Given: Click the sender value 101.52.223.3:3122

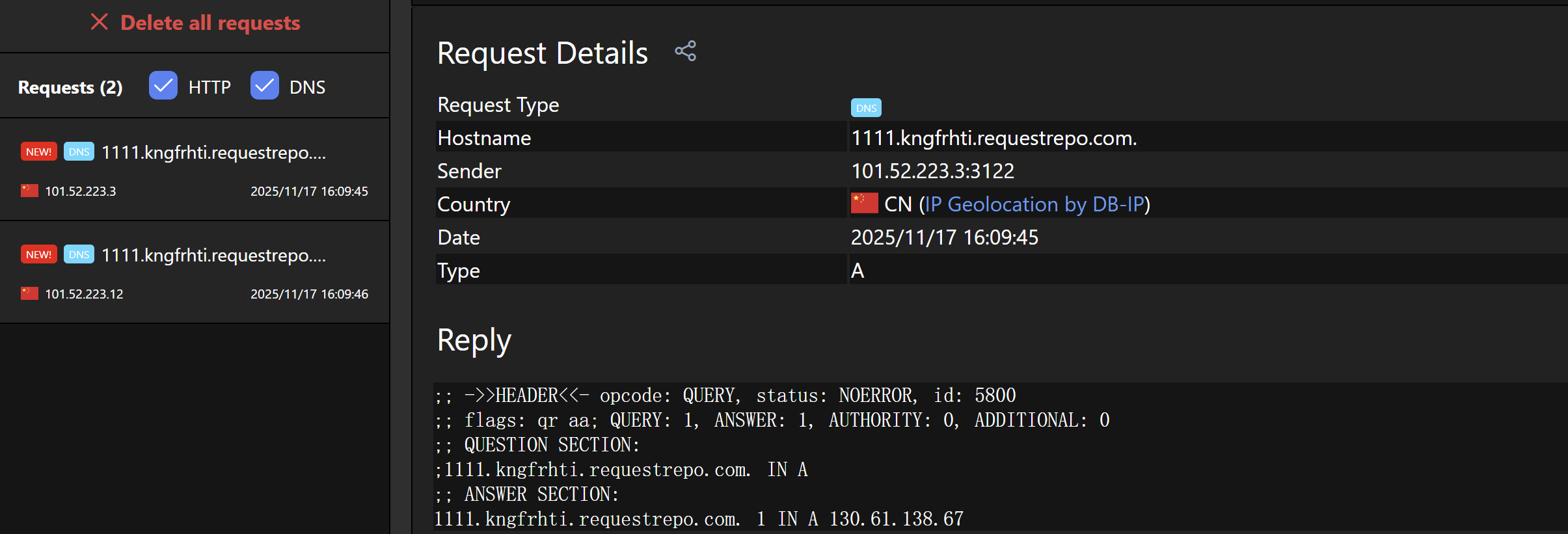Looking at the screenshot, I should (933, 171).
